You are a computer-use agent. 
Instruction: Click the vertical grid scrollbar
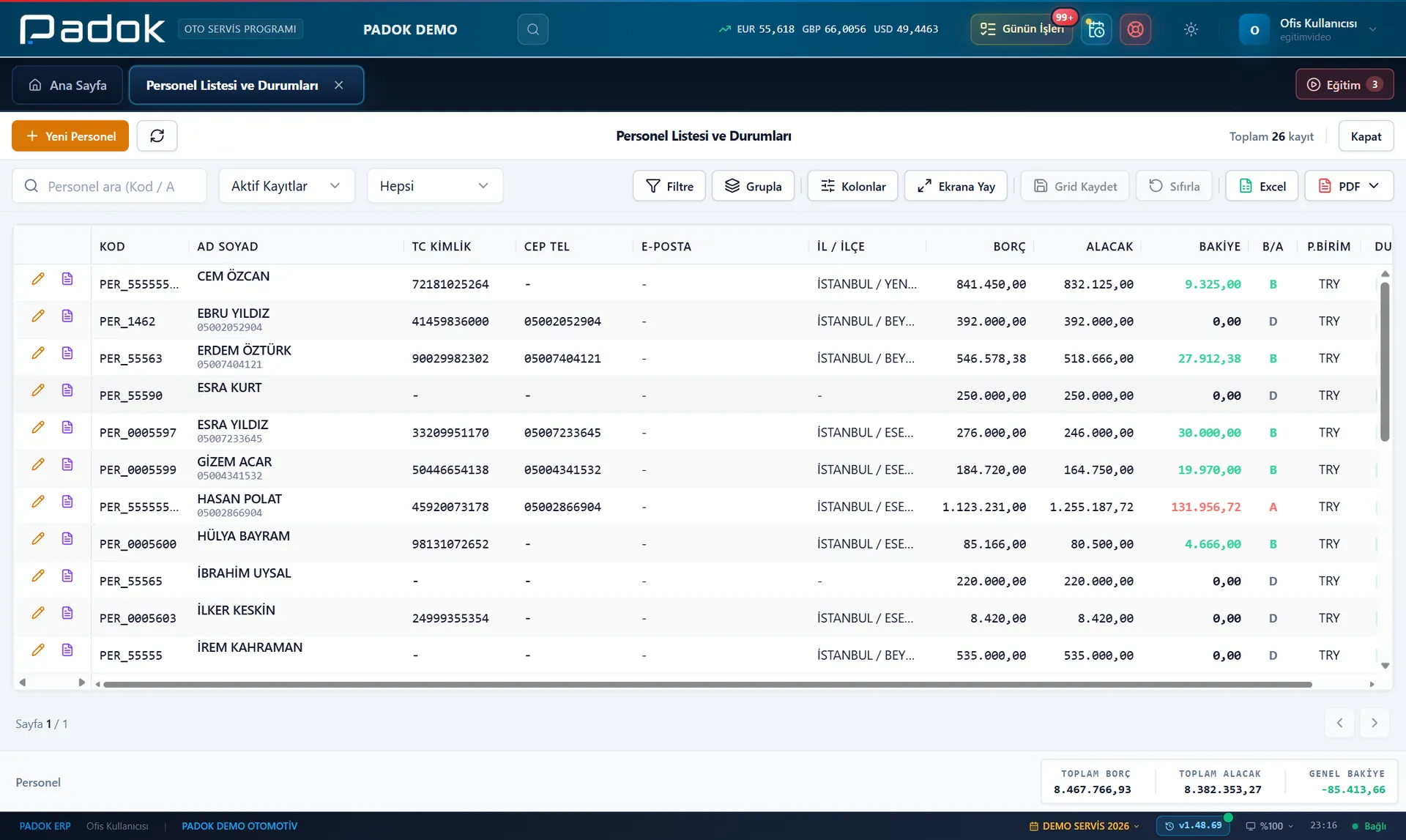pos(1384,362)
